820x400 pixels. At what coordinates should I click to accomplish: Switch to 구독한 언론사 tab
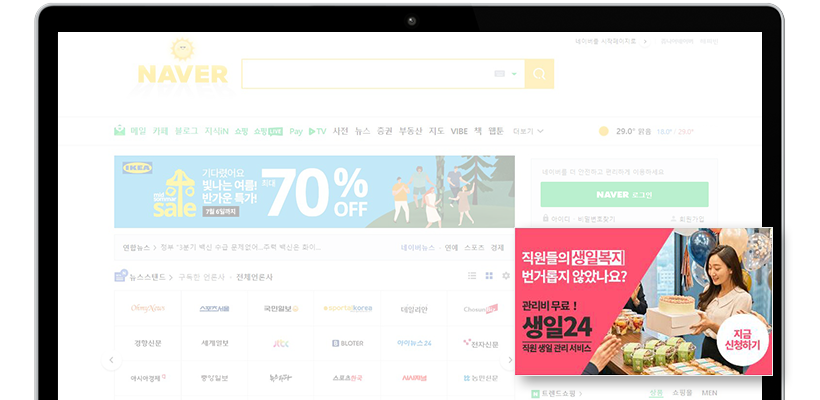click(x=201, y=277)
